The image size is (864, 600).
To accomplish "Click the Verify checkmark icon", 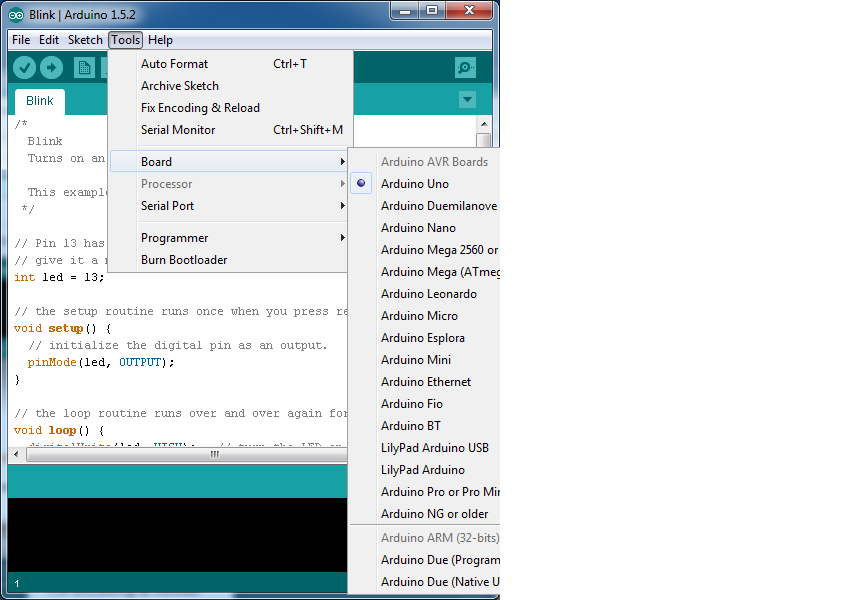I will tap(24, 68).
